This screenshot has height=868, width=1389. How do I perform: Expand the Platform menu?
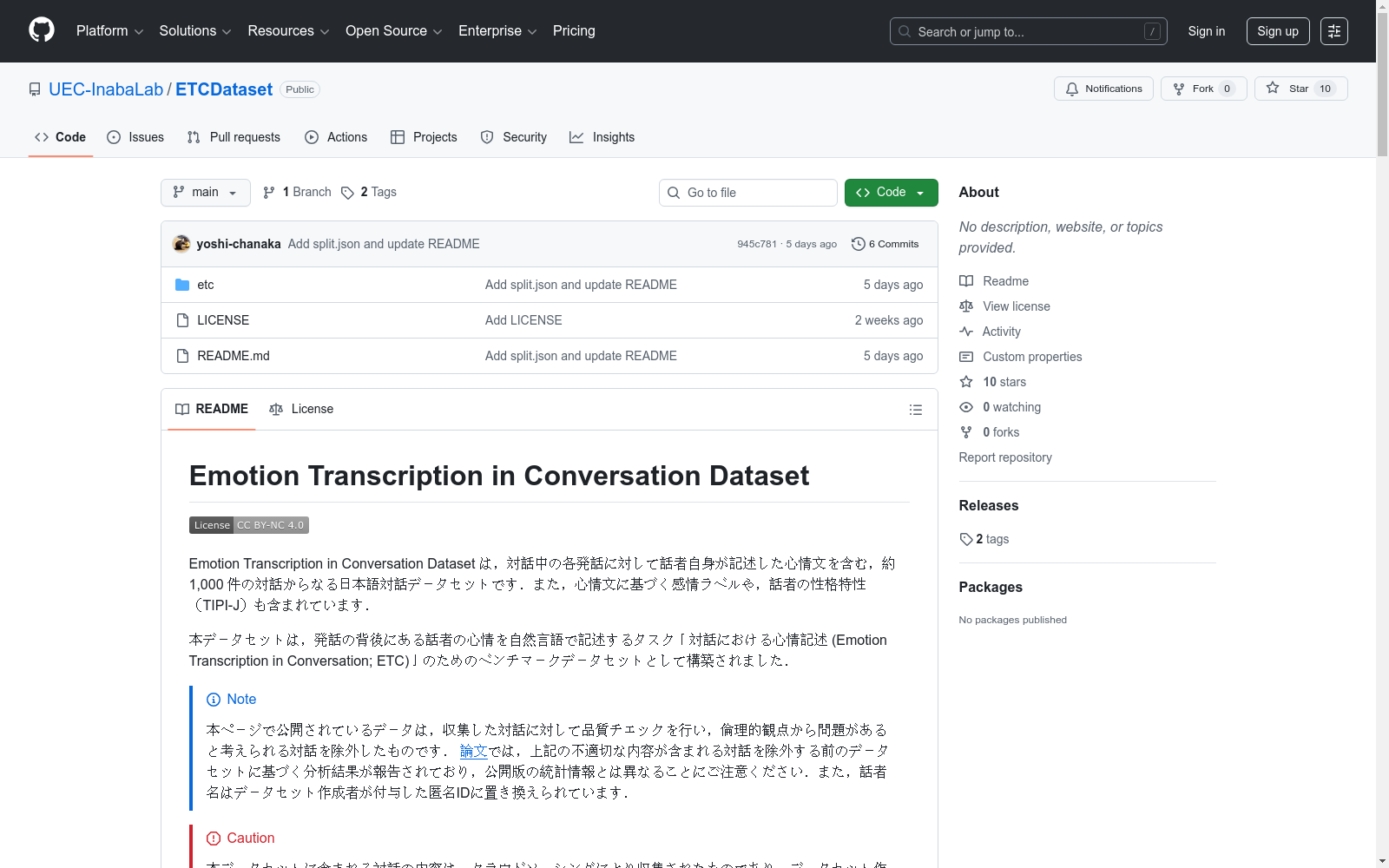click(x=109, y=31)
